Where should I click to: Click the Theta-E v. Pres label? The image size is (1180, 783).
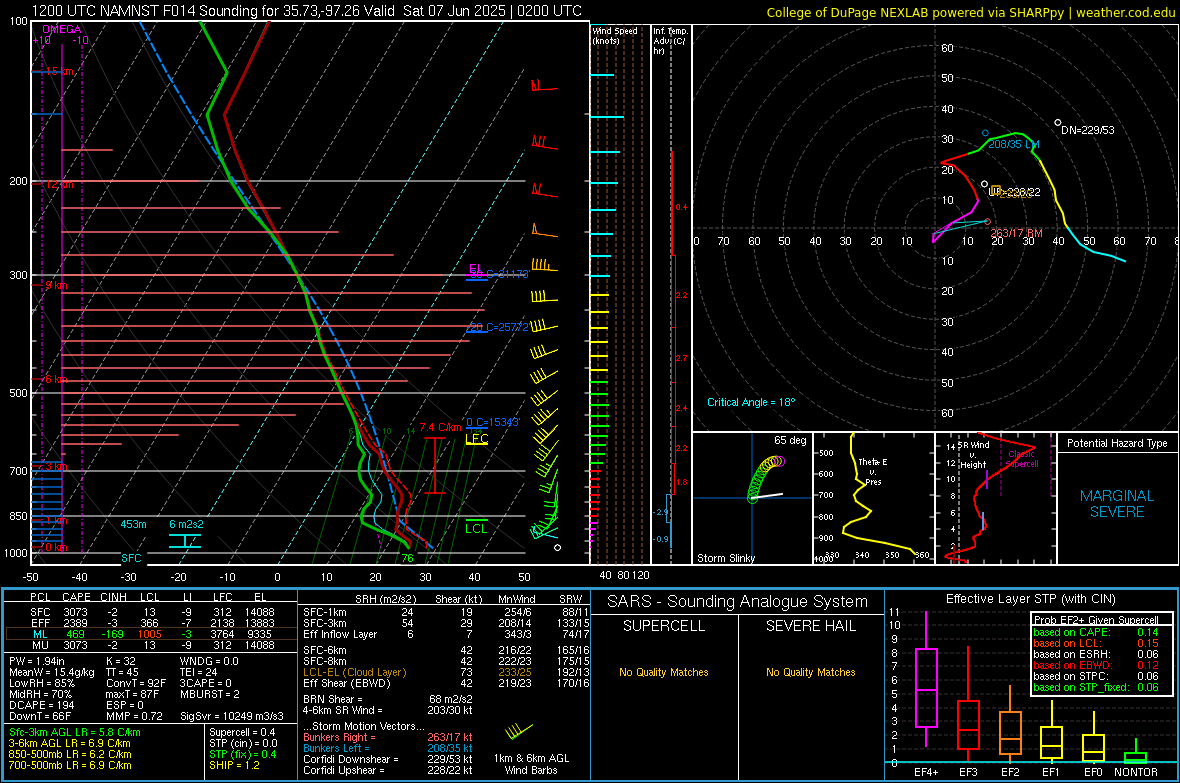(873, 471)
